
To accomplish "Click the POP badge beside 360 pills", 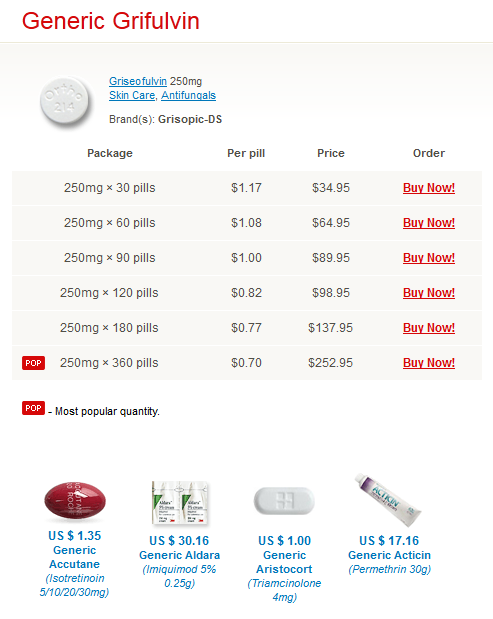I will tap(34, 363).
